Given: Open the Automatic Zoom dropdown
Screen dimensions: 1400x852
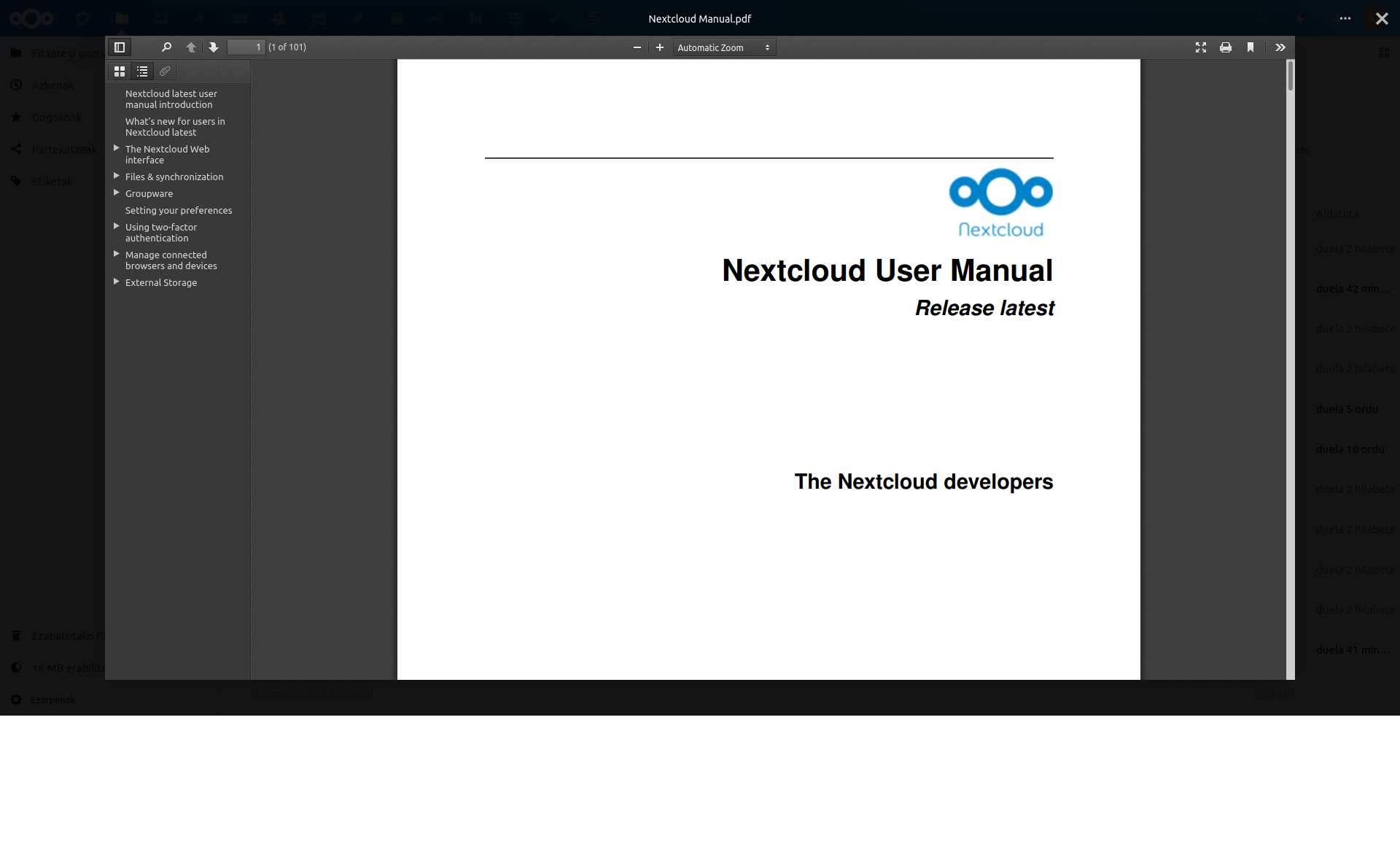Looking at the screenshot, I should (723, 47).
